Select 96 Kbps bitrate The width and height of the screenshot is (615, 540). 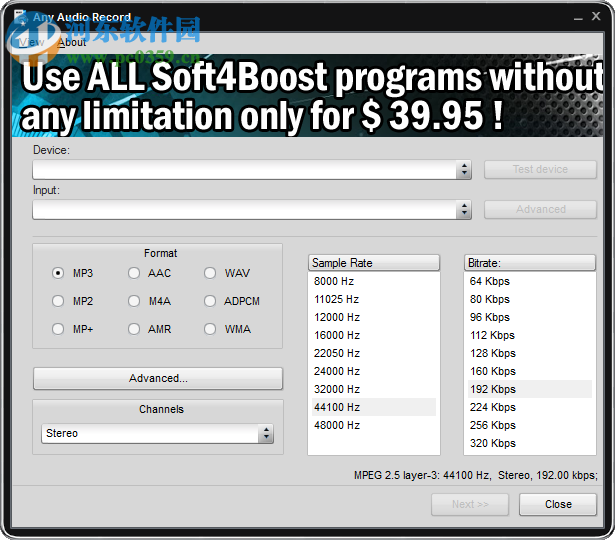click(530, 317)
